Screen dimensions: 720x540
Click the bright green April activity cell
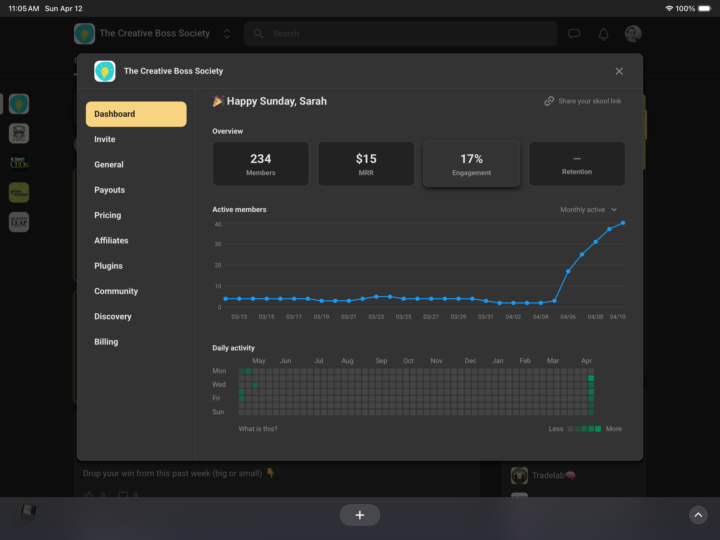tap(591, 378)
